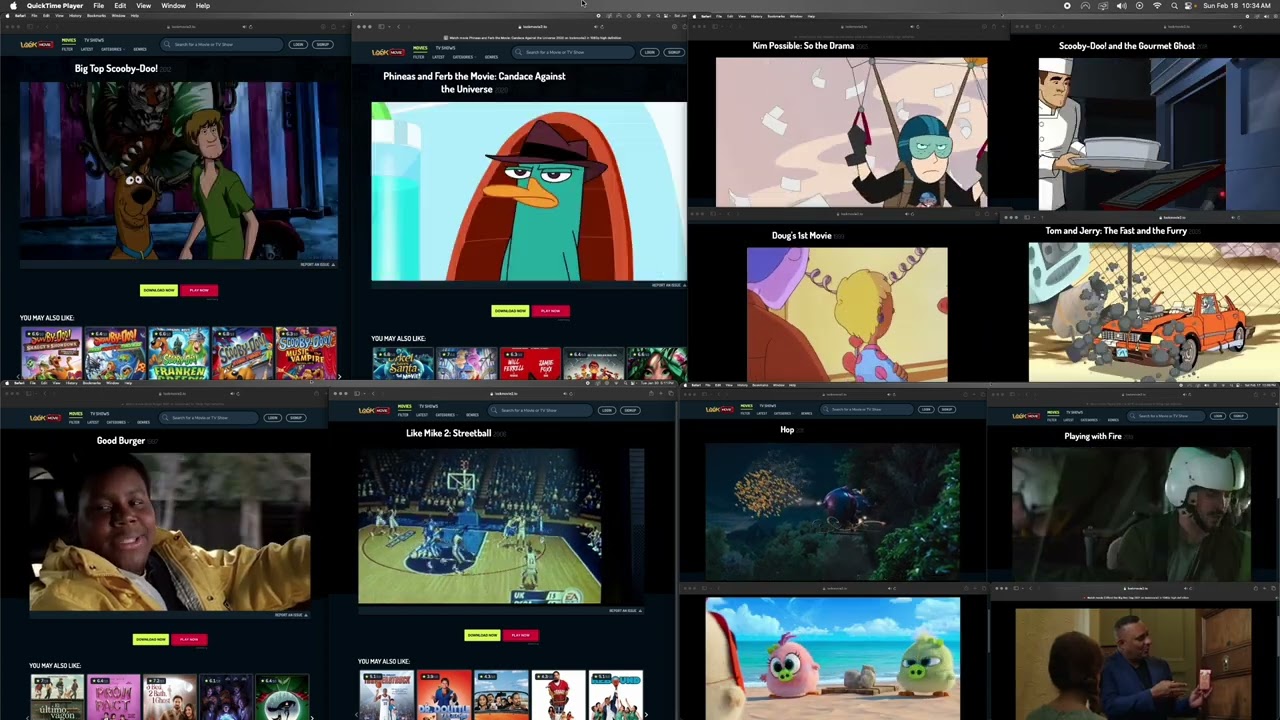The height and width of the screenshot is (720, 1280).
Task: Click the Doug's 1st Movie video
Action: (x=847, y=314)
